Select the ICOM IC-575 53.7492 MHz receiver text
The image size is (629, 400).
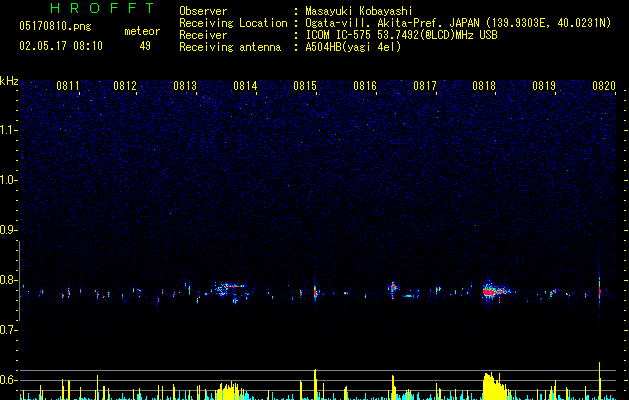(x=401, y=35)
